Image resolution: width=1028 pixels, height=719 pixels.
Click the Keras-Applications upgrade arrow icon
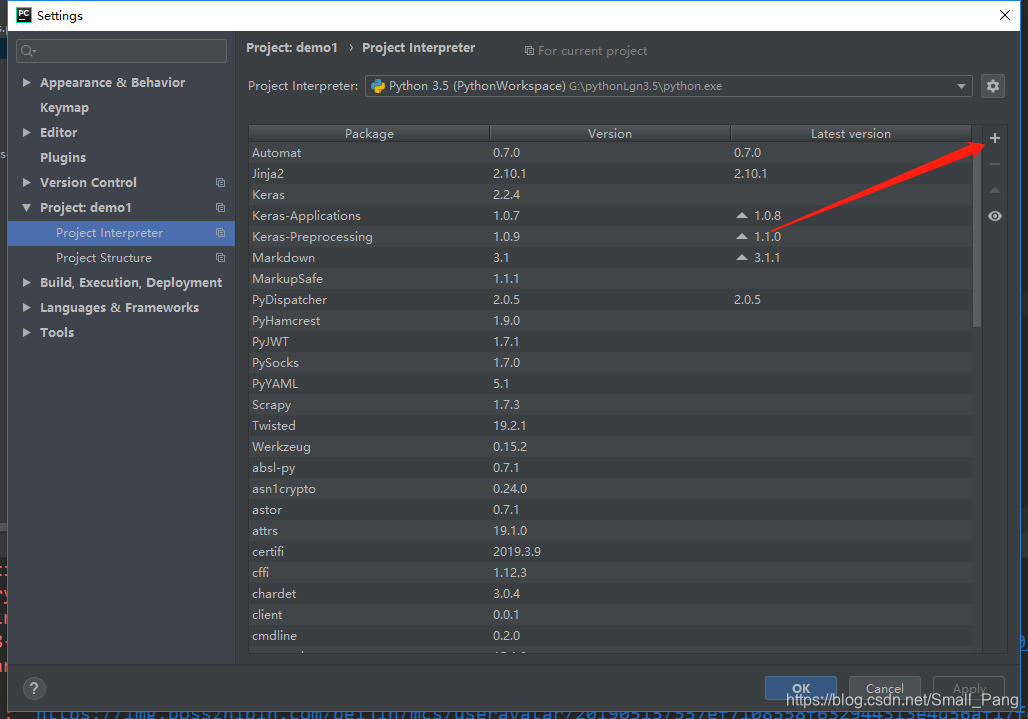(x=741, y=215)
